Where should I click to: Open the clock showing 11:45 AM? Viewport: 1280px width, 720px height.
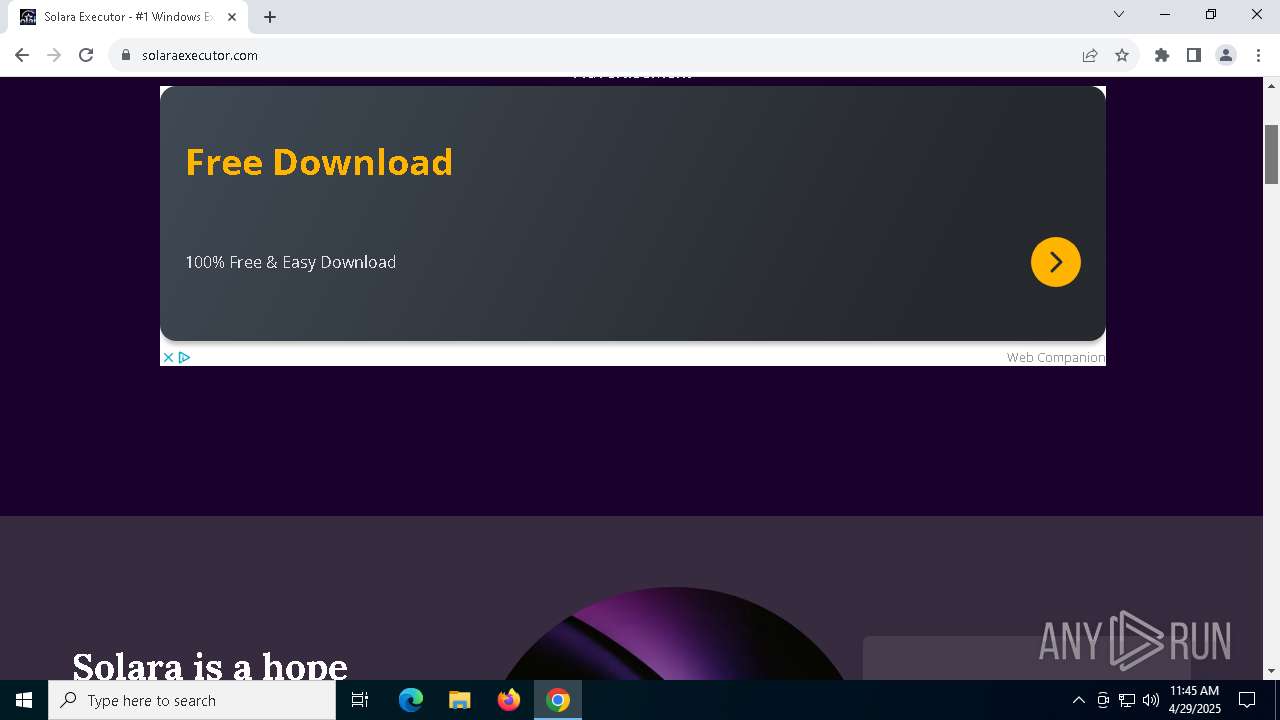(1195, 700)
